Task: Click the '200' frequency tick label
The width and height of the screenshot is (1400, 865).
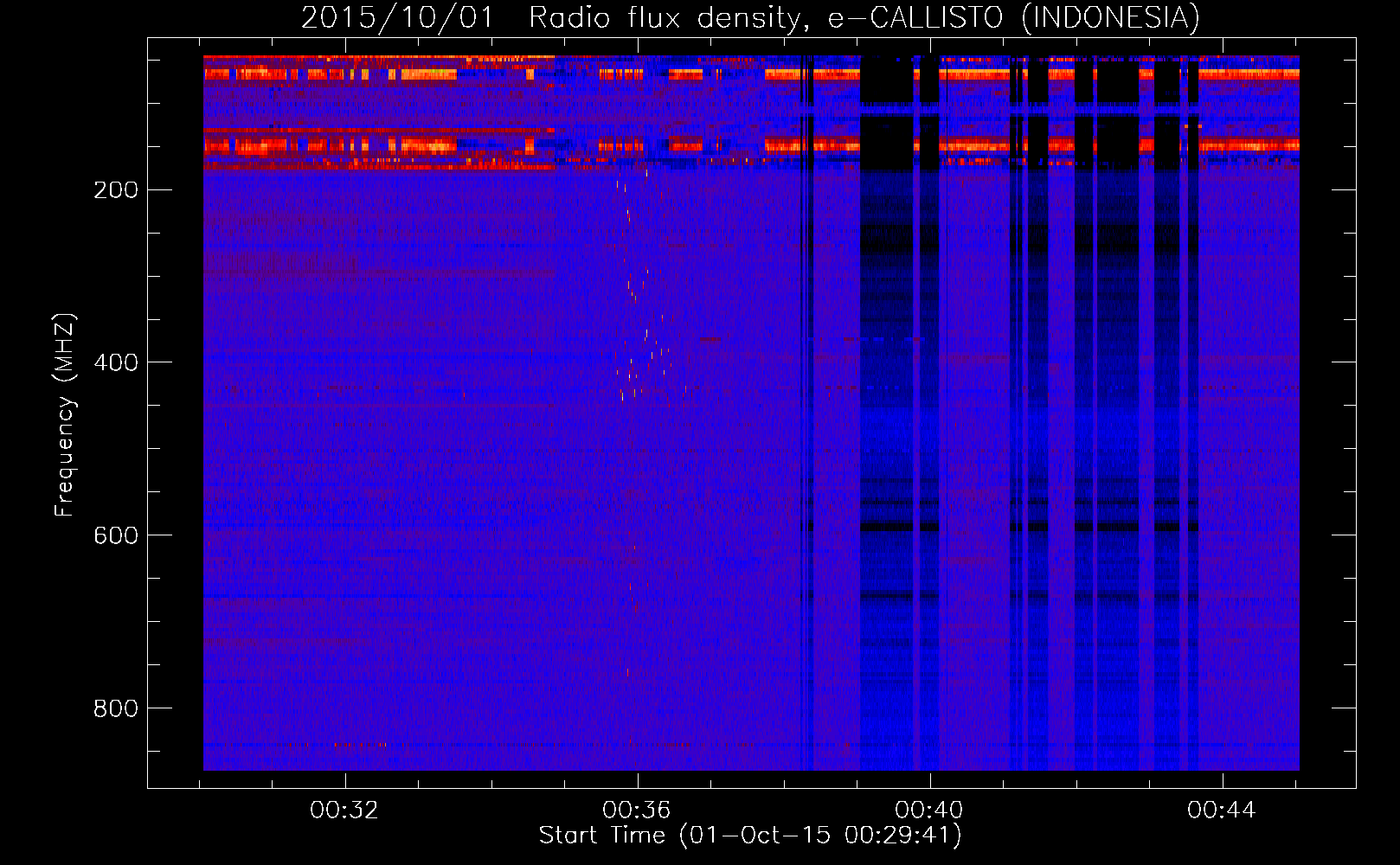Action: pos(116,190)
